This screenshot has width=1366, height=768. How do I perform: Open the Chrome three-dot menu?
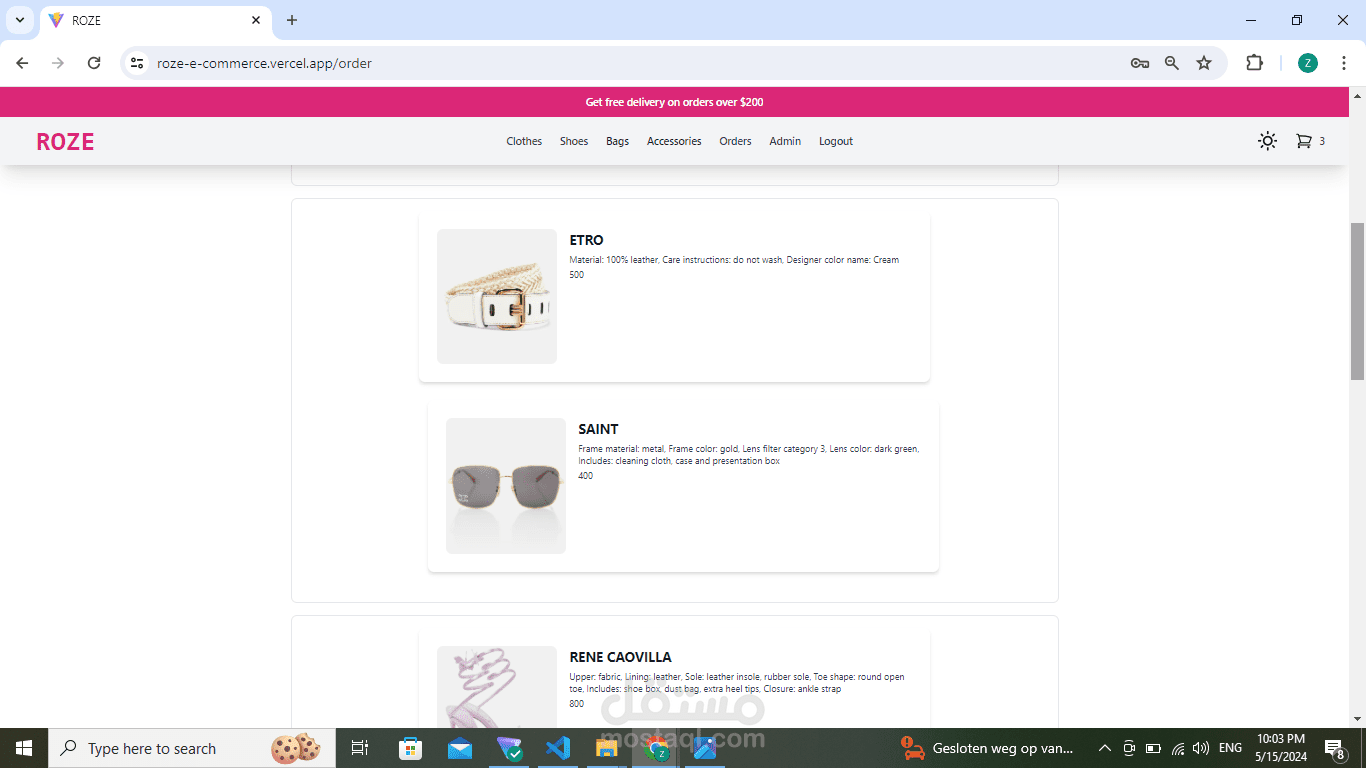(x=1344, y=63)
